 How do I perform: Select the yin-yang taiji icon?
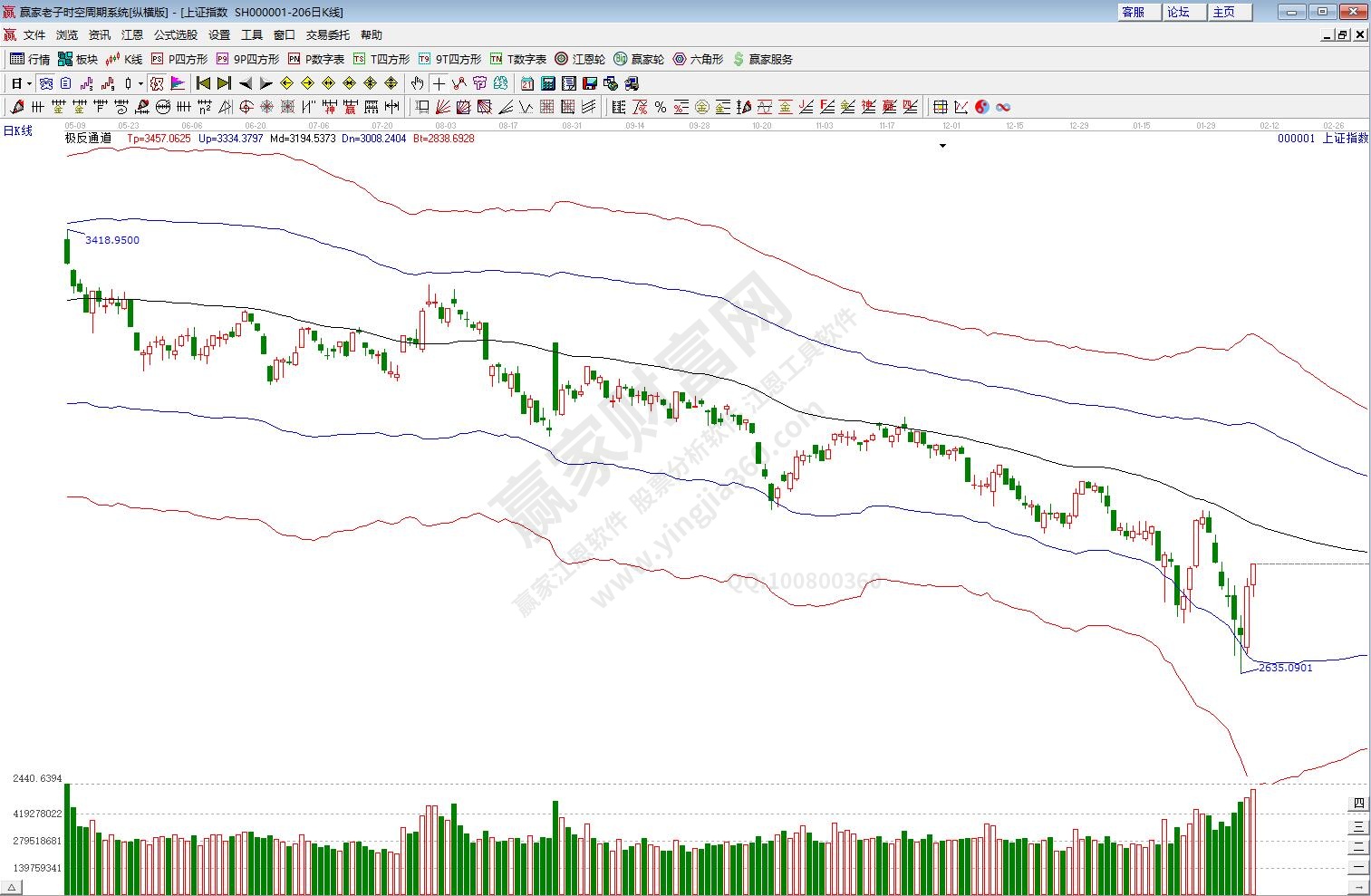[x=982, y=107]
